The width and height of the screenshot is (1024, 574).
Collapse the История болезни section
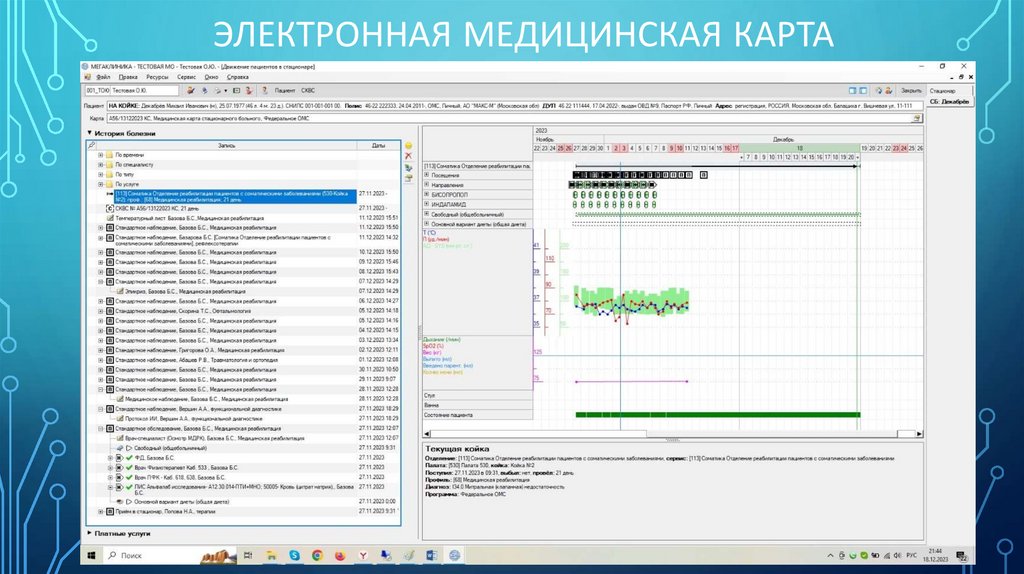coord(89,133)
